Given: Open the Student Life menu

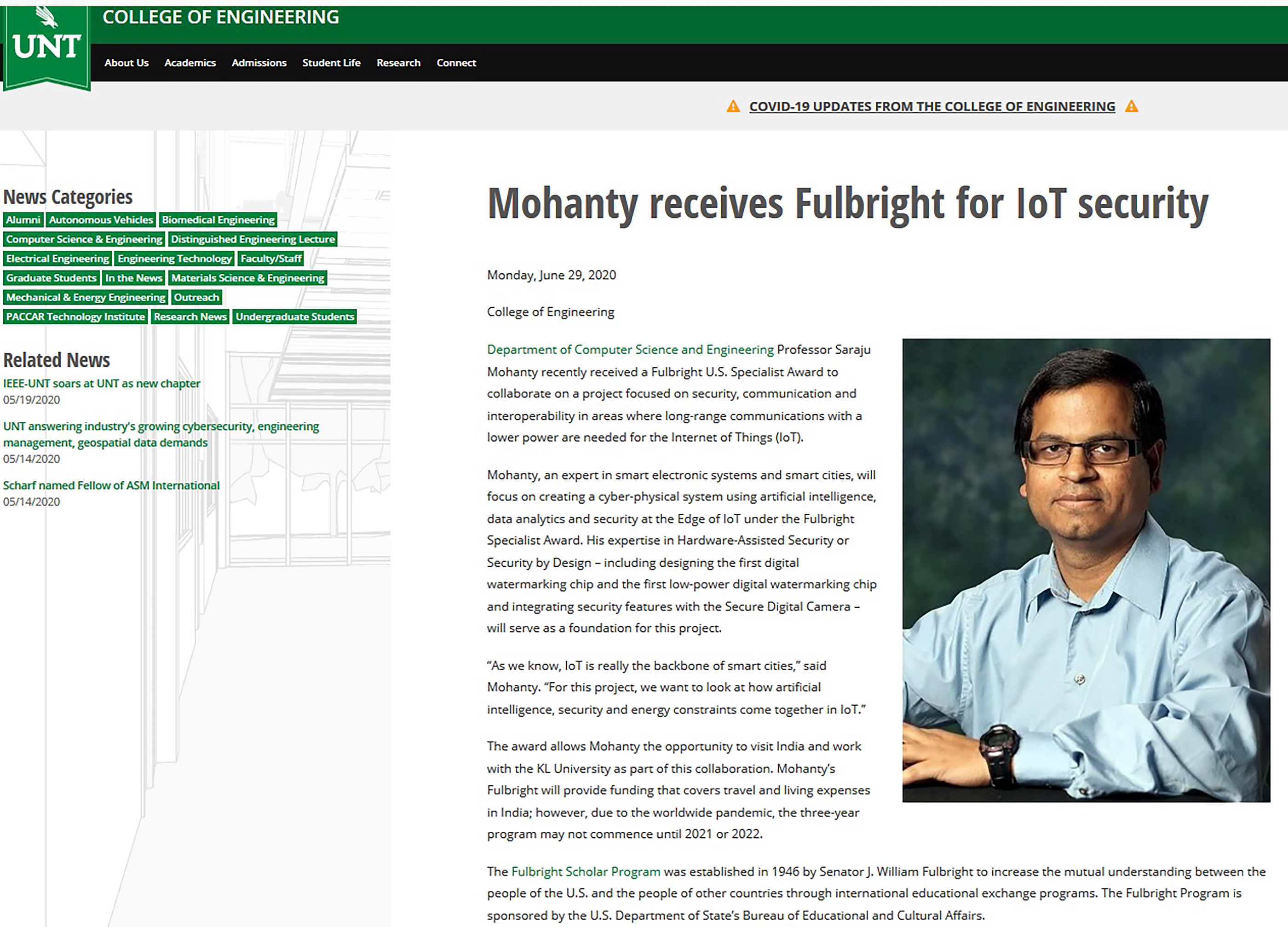Looking at the screenshot, I should pos(331,63).
